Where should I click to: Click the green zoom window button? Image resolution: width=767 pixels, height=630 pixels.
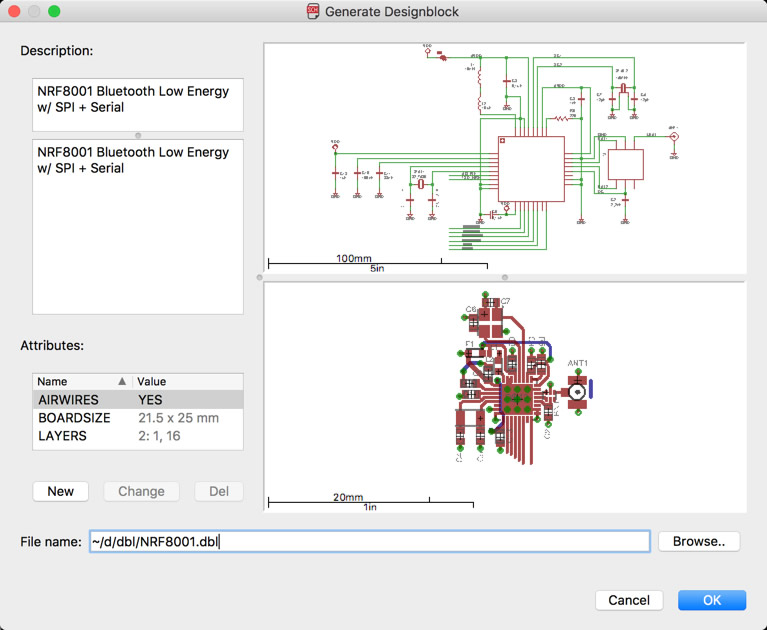click(54, 11)
